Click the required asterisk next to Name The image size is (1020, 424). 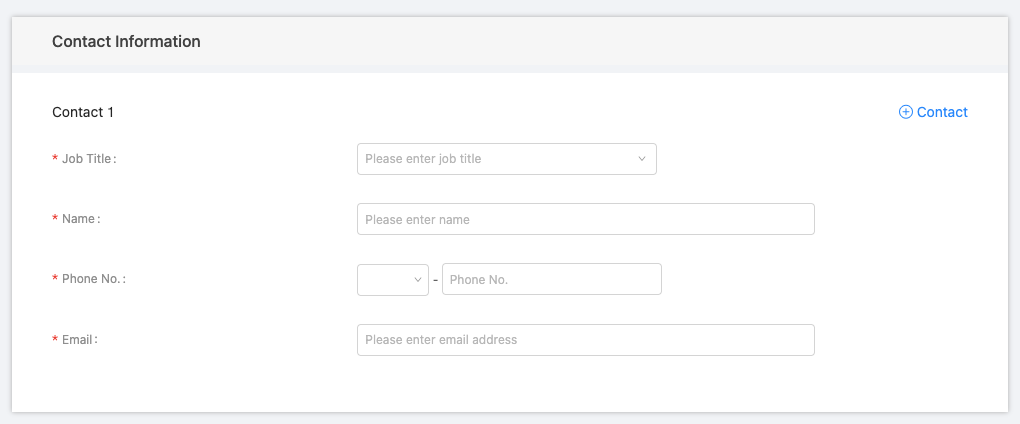[x=55, y=220]
